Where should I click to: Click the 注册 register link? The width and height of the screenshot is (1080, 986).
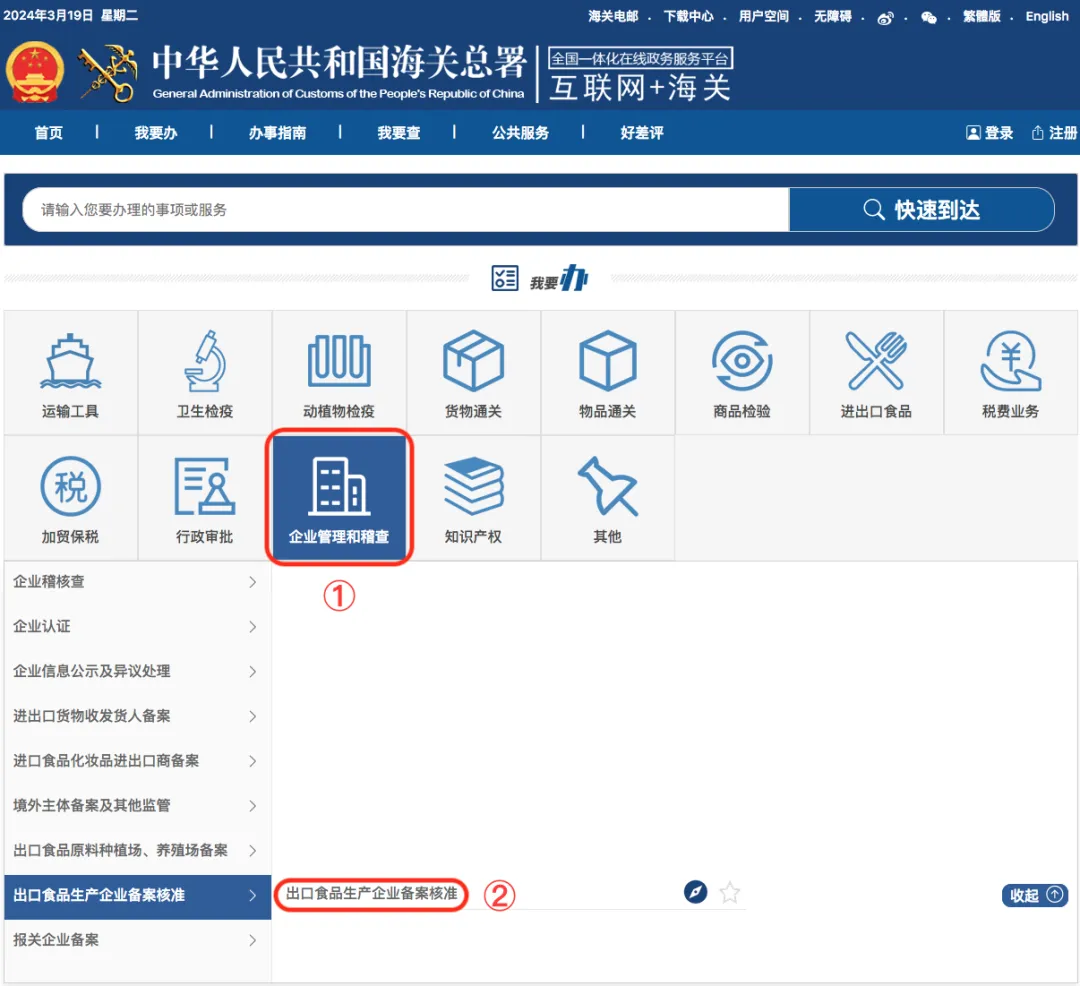(1055, 132)
